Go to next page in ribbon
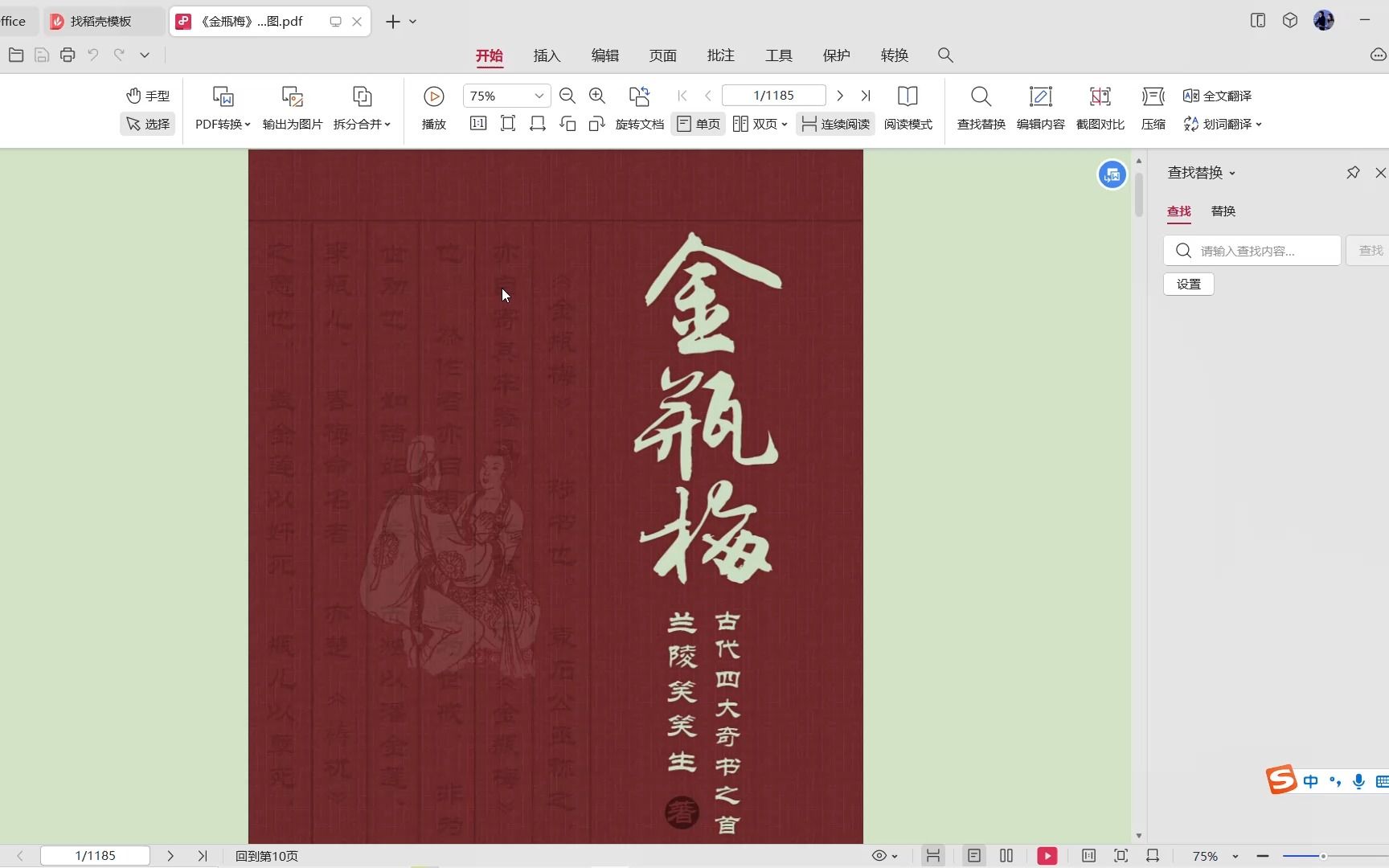 click(x=840, y=96)
